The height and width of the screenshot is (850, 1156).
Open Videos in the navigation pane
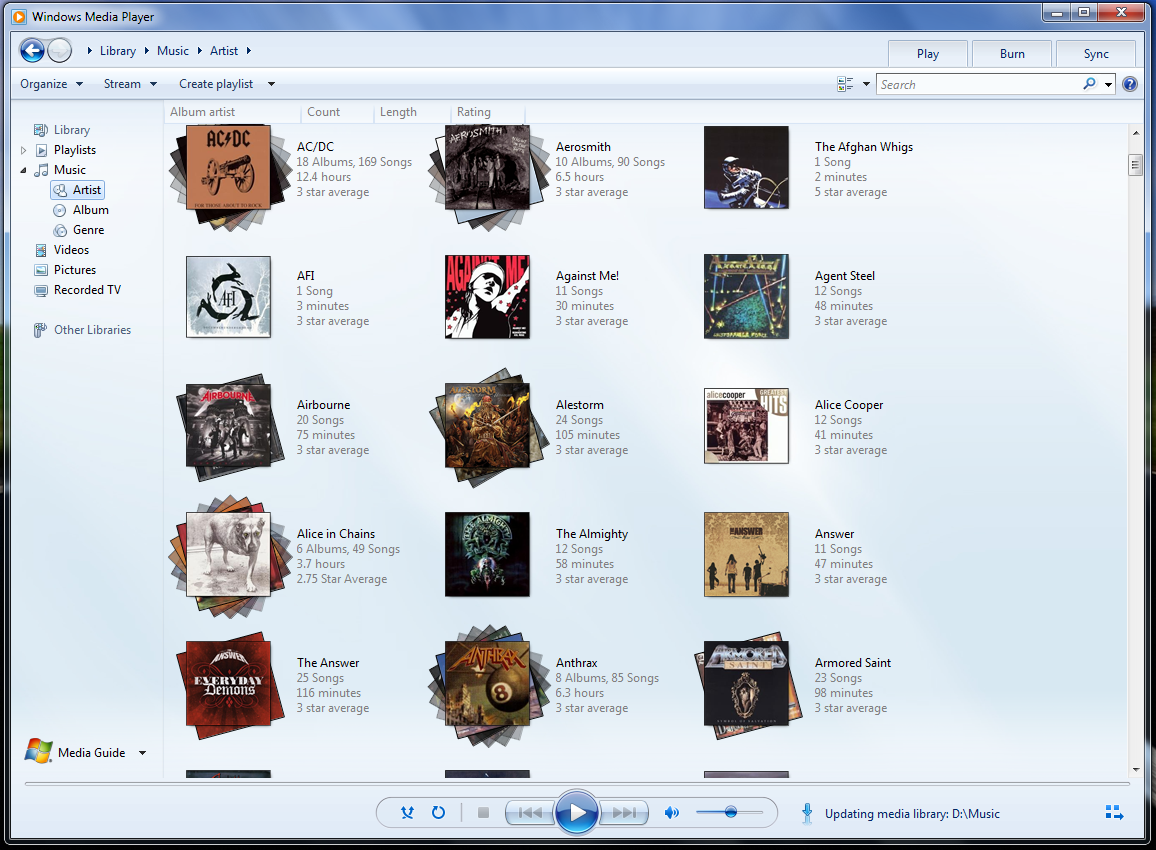tap(71, 250)
